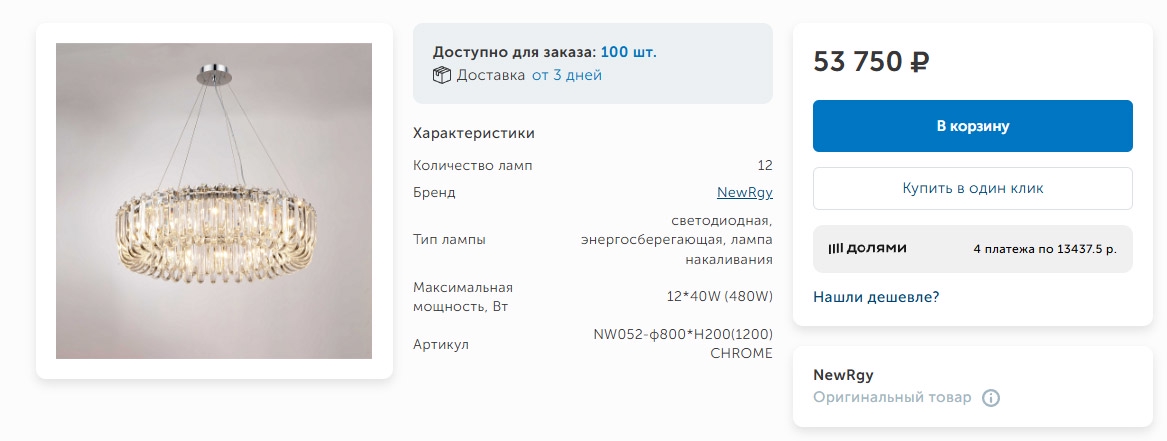The height and width of the screenshot is (441, 1167).
Task: Click the Количество ламп row label
Action: (x=472, y=166)
